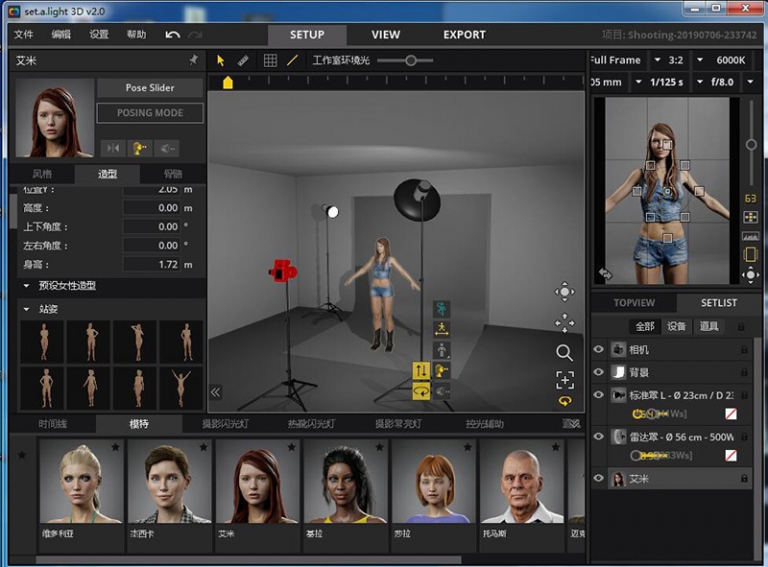Toggle lock on 艾米 setlist row
Screen dimensions: 768x567
(x=744, y=478)
